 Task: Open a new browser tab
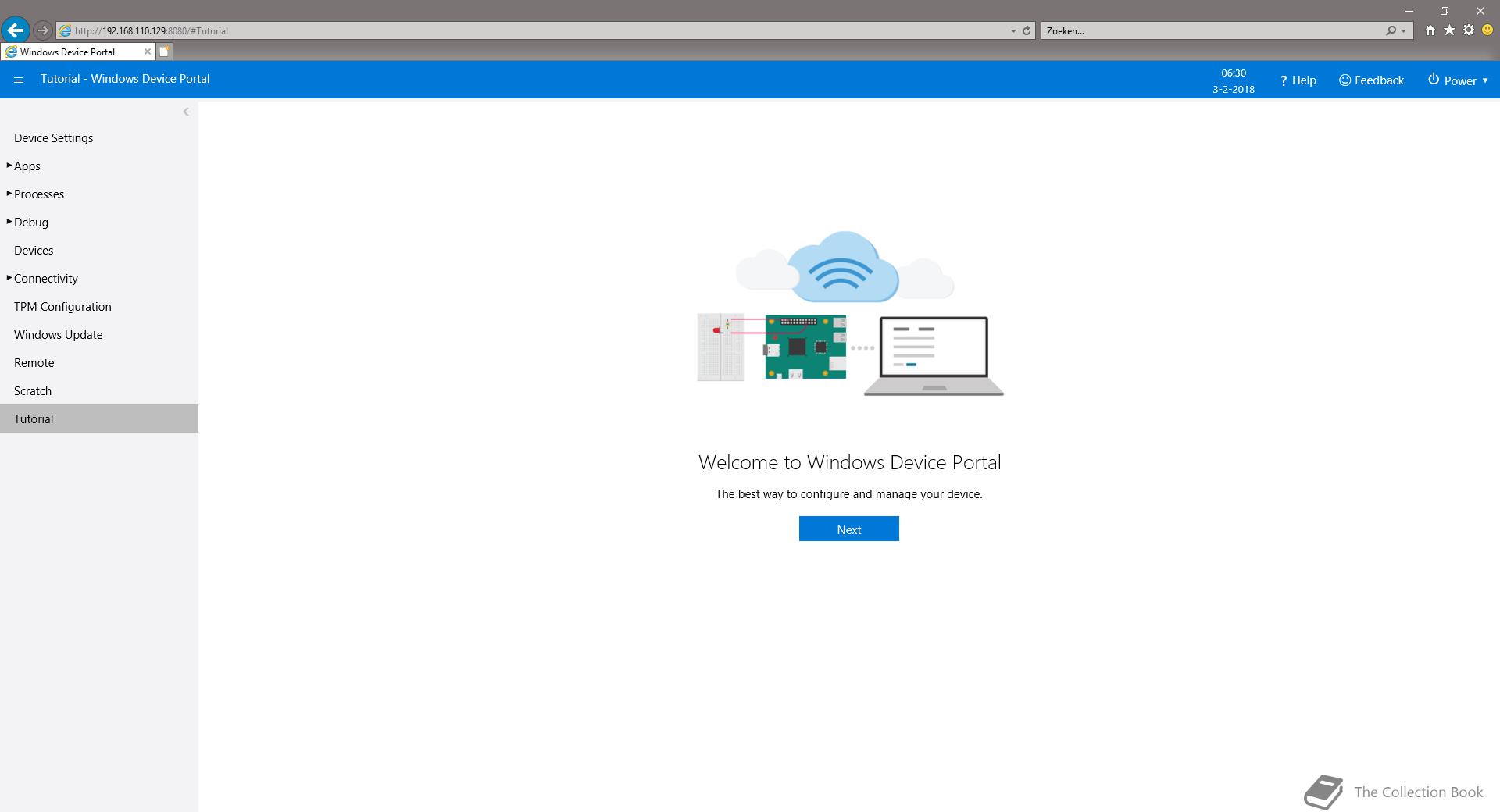165,52
